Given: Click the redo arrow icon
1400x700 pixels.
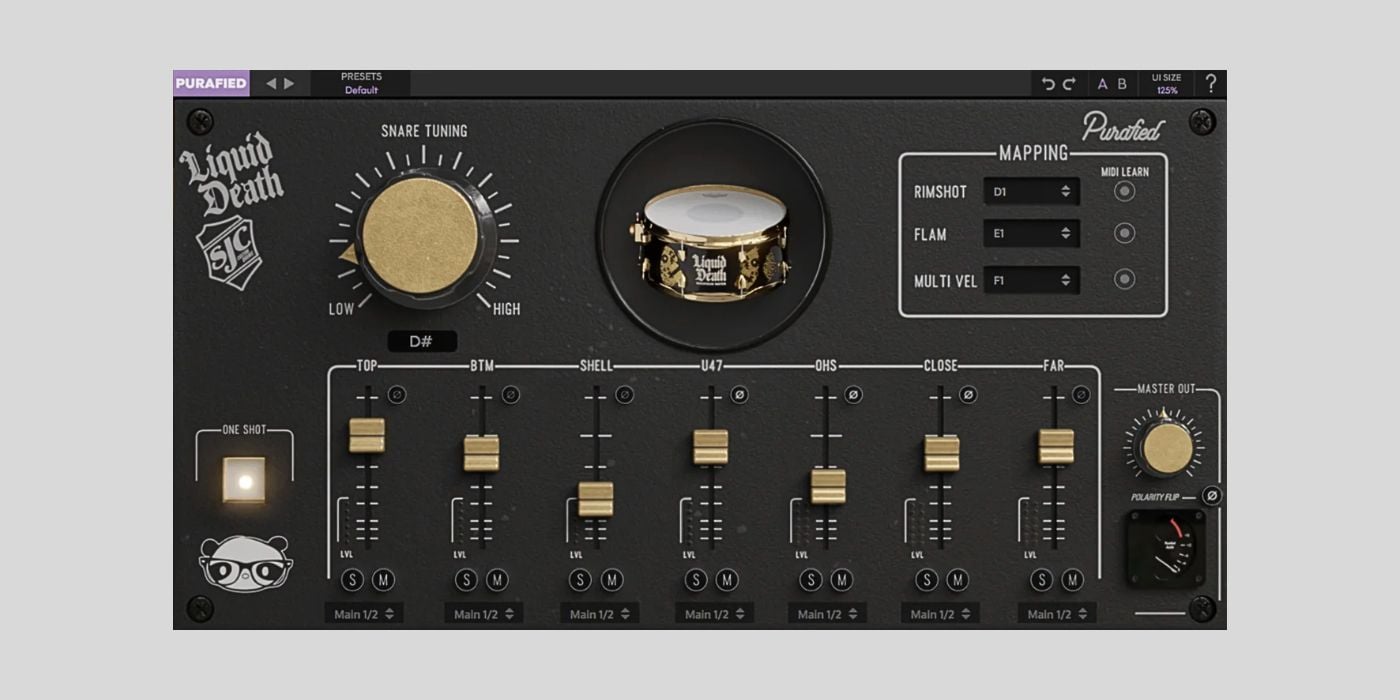Looking at the screenshot, I should tap(1069, 84).
